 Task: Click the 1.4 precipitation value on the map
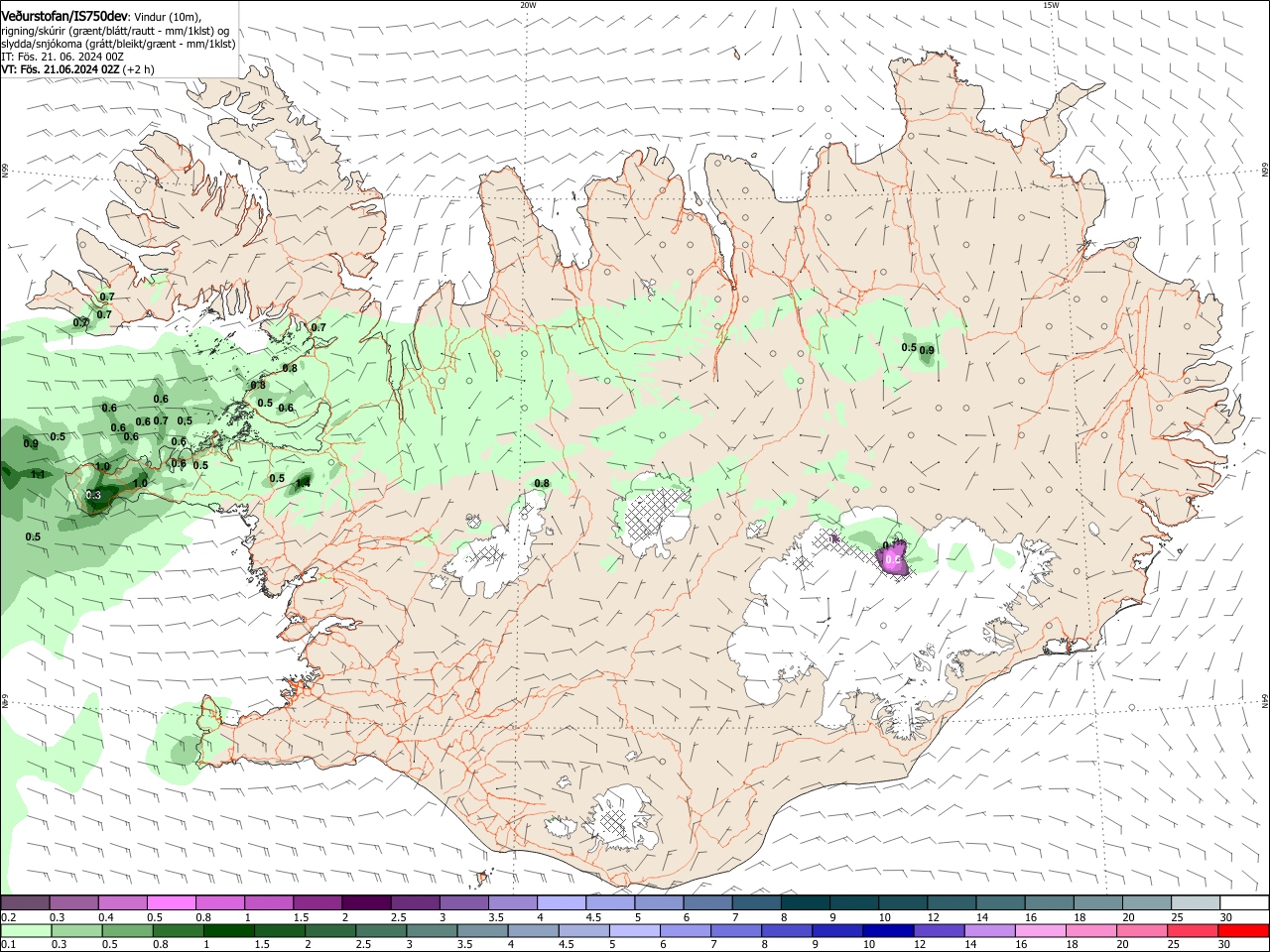click(x=303, y=482)
